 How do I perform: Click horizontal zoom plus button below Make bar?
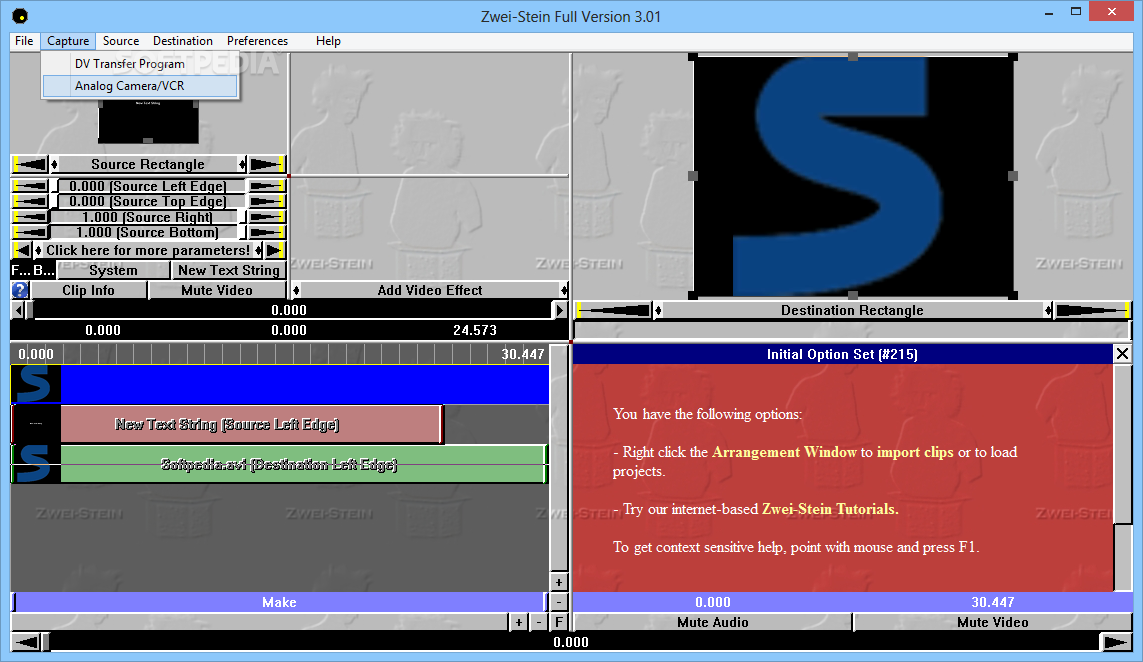click(x=518, y=622)
